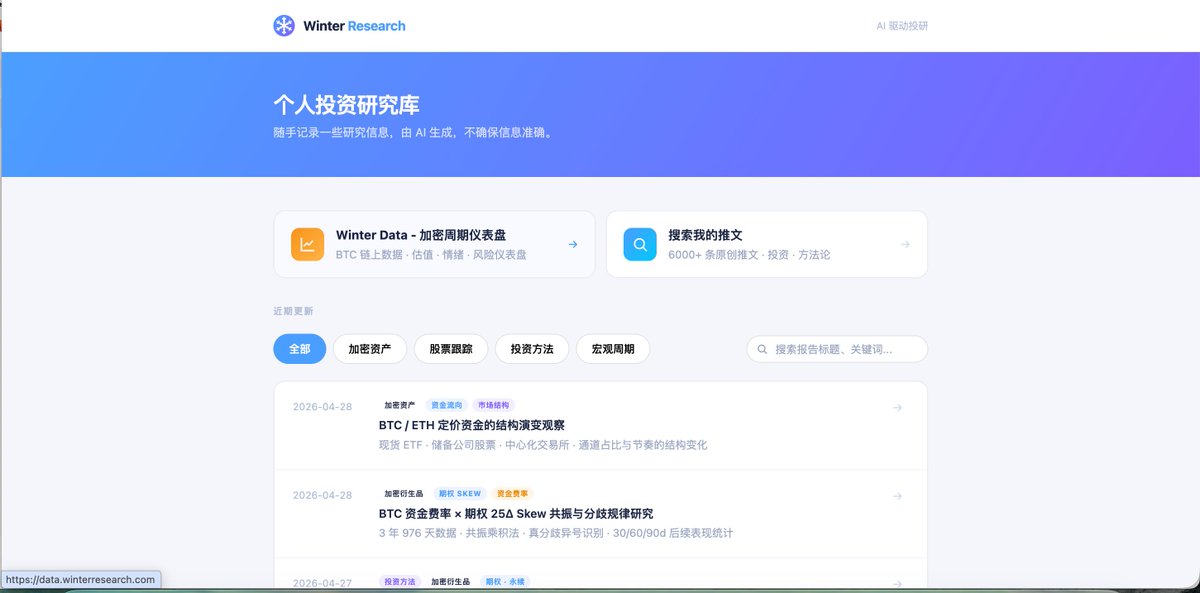
Task: Focus the 搜索报告标题、关键词 search field
Action: (x=837, y=349)
